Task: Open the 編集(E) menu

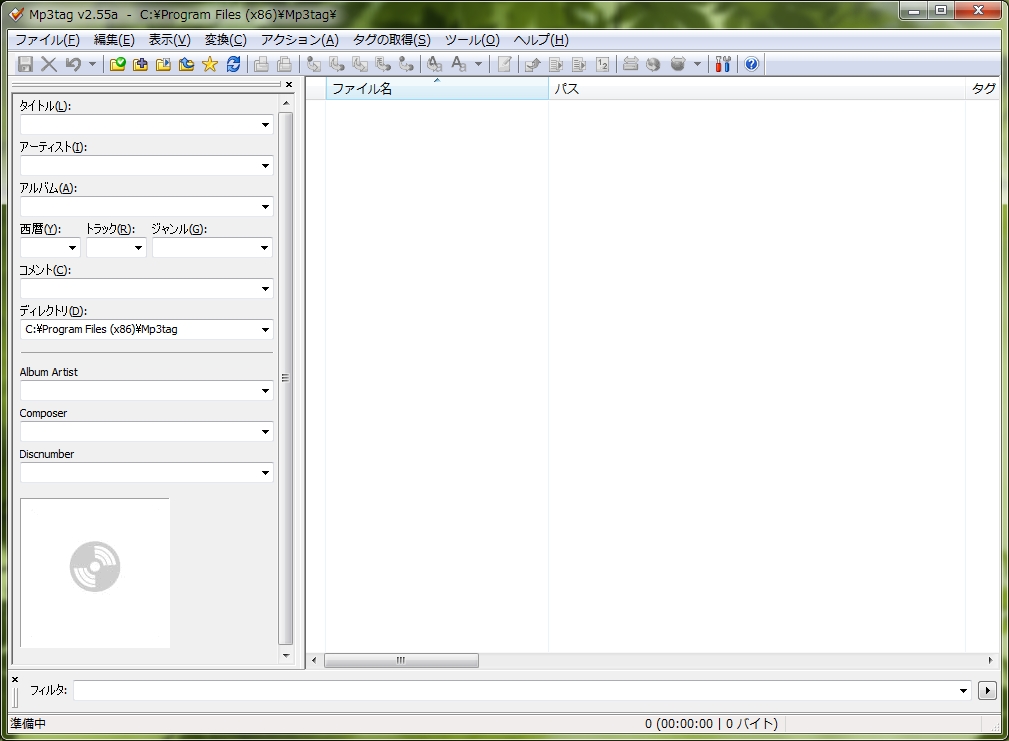Action: (115, 40)
